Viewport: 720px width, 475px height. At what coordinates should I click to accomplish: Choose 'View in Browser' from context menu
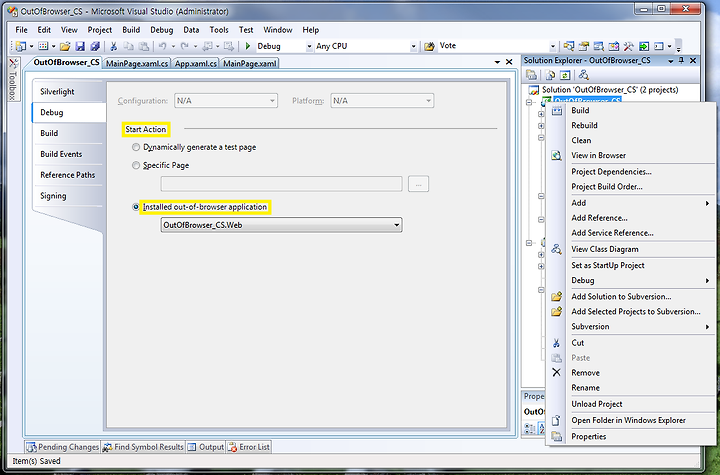click(598, 156)
